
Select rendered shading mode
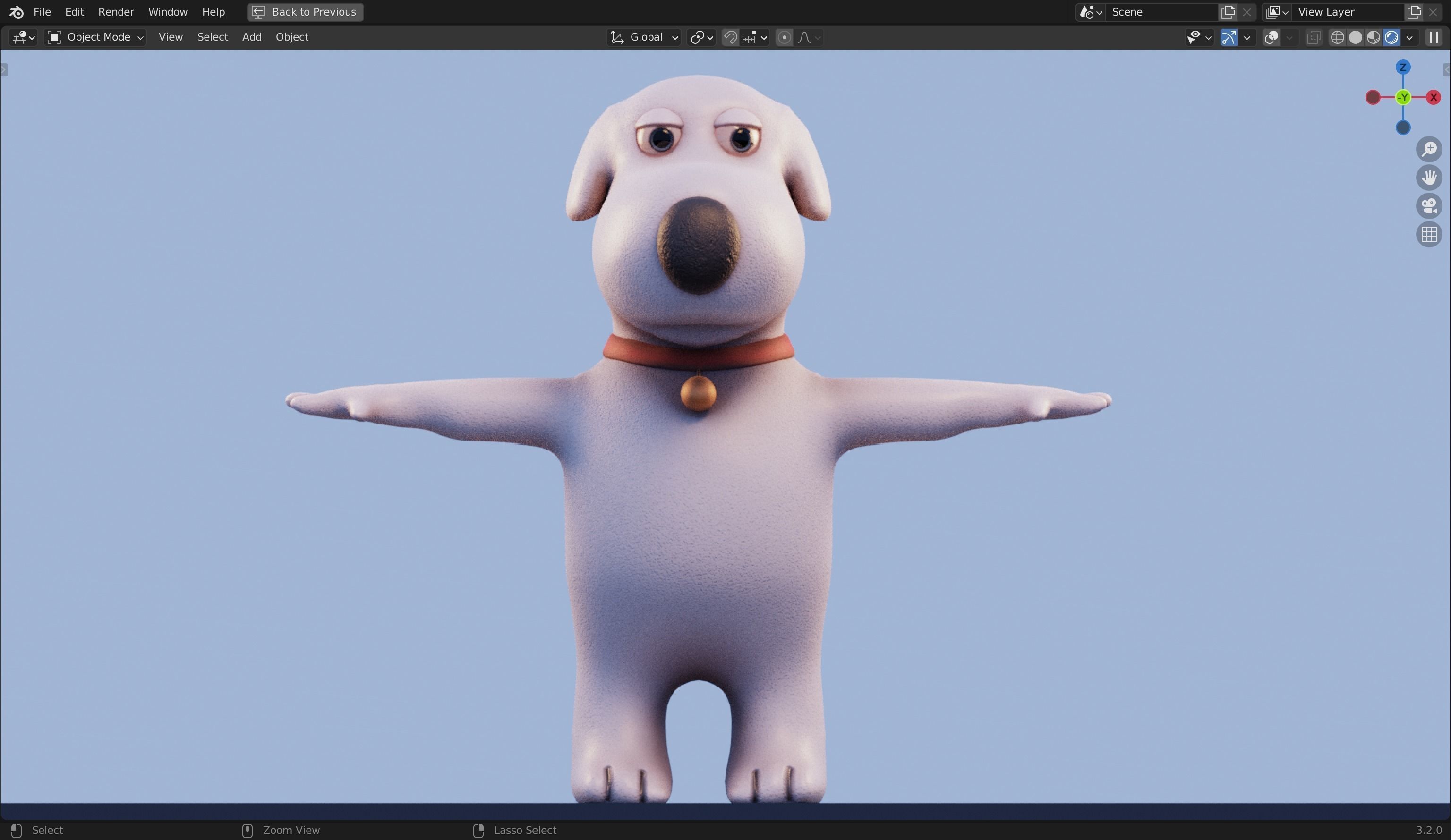pyautogui.click(x=1391, y=37)
